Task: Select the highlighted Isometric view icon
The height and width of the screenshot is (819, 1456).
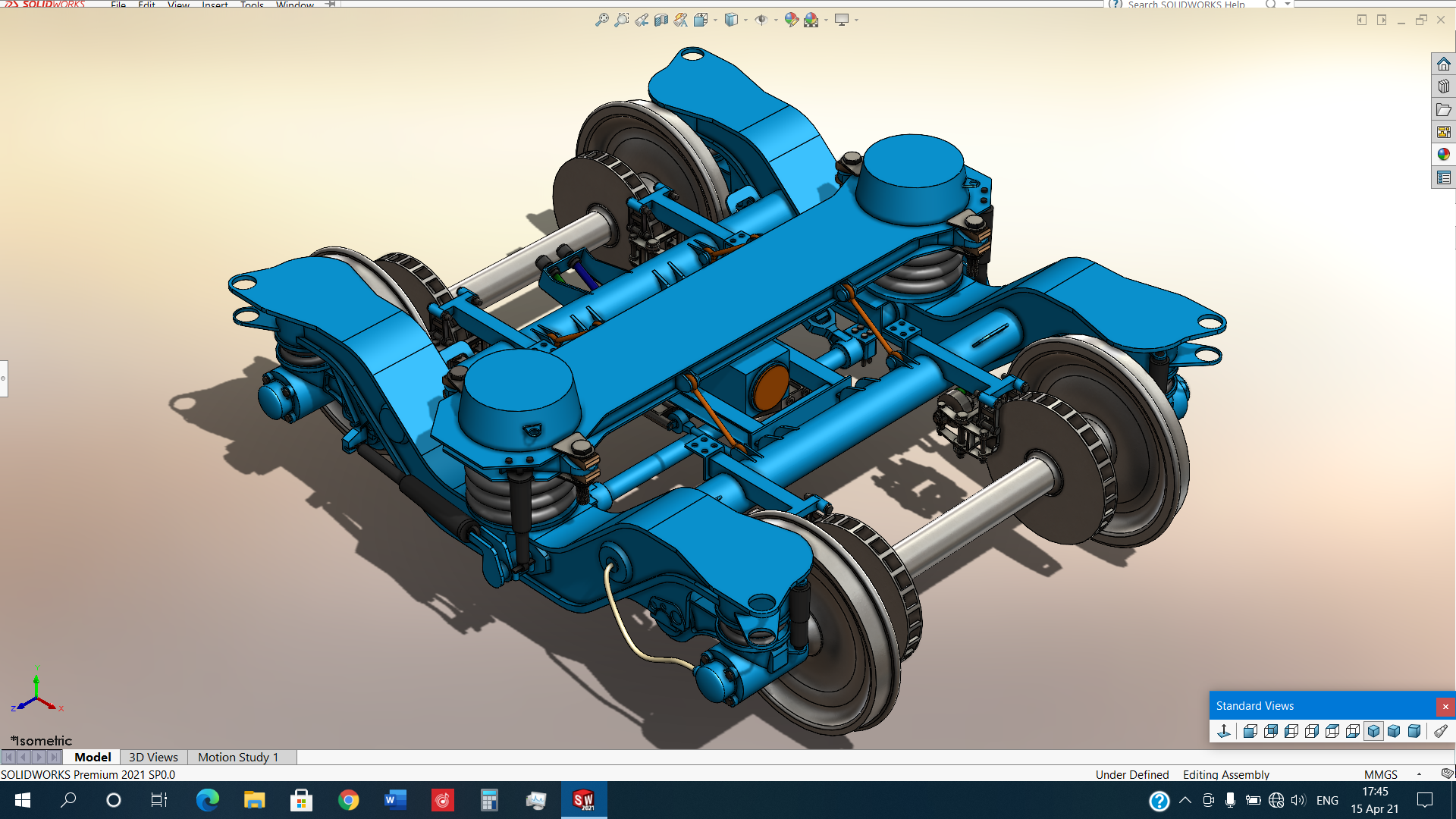Action: pos(1373,731)
